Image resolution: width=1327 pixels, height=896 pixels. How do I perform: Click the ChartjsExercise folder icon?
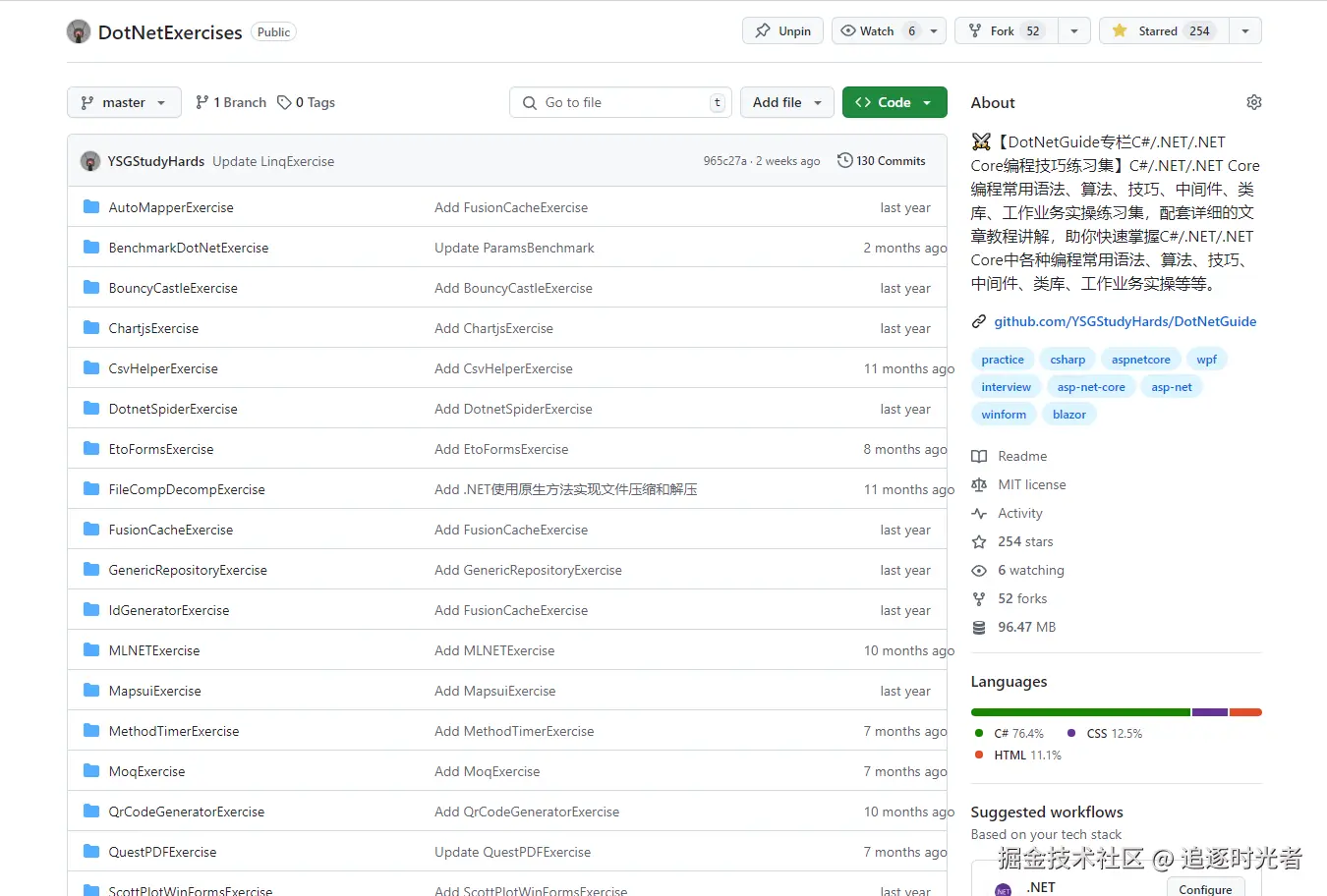pyautogui.click(x=91, y=327)
